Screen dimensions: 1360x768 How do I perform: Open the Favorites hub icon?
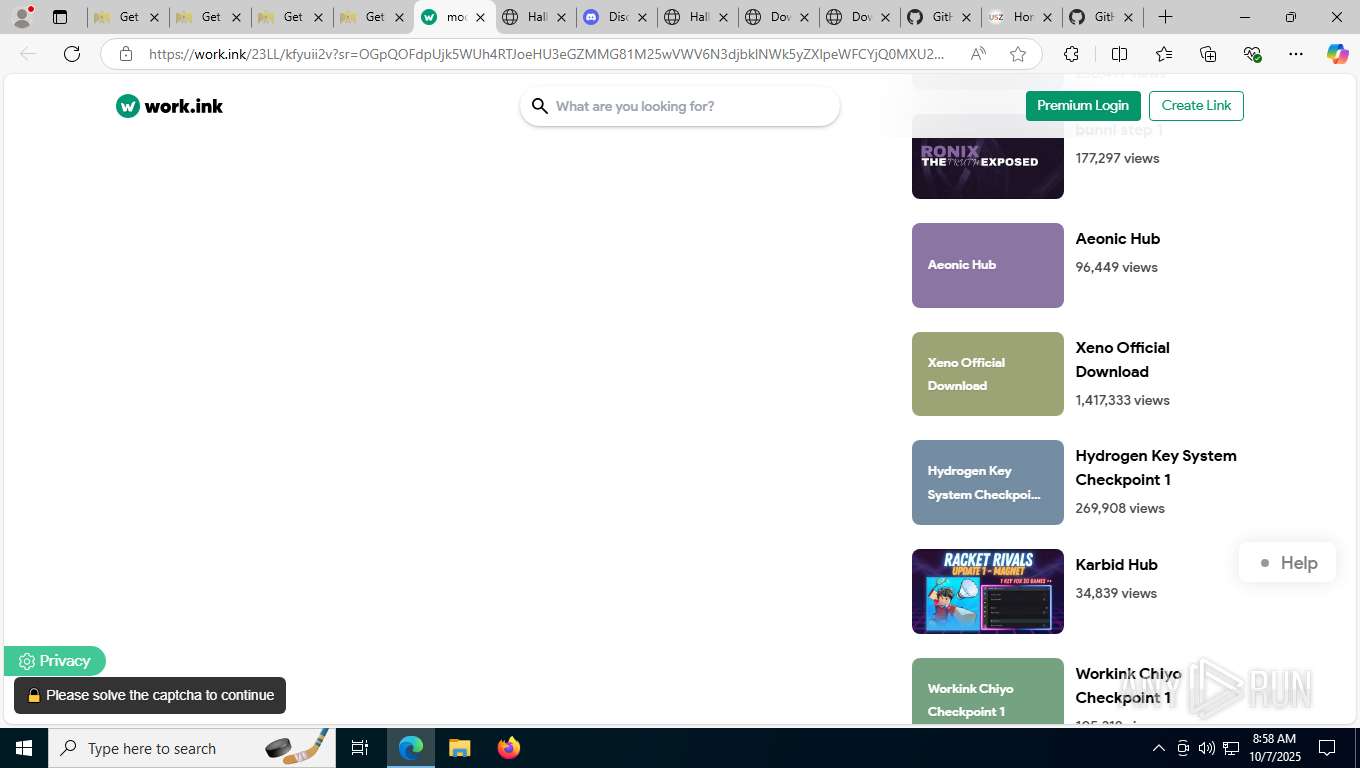(1164, 54)
